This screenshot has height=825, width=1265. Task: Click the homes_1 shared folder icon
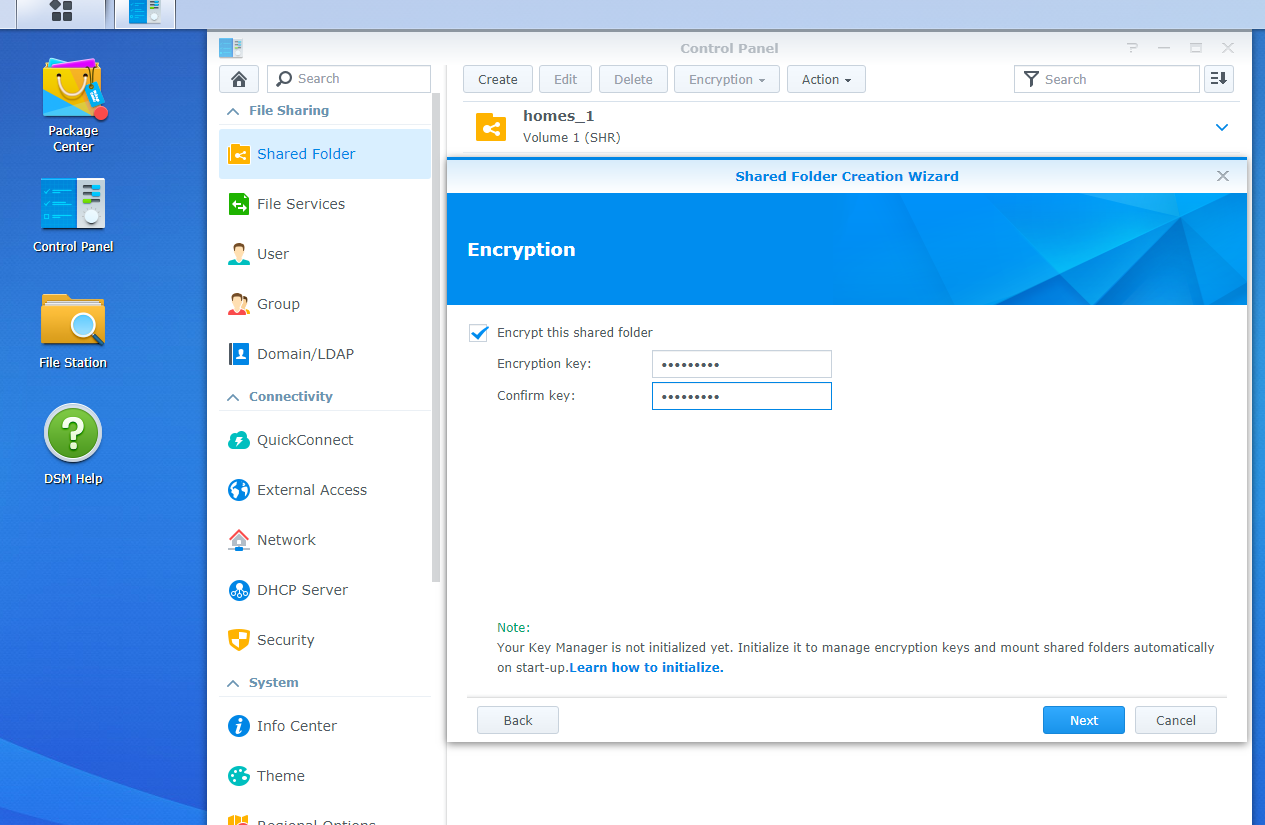click(x=490, y=127)
